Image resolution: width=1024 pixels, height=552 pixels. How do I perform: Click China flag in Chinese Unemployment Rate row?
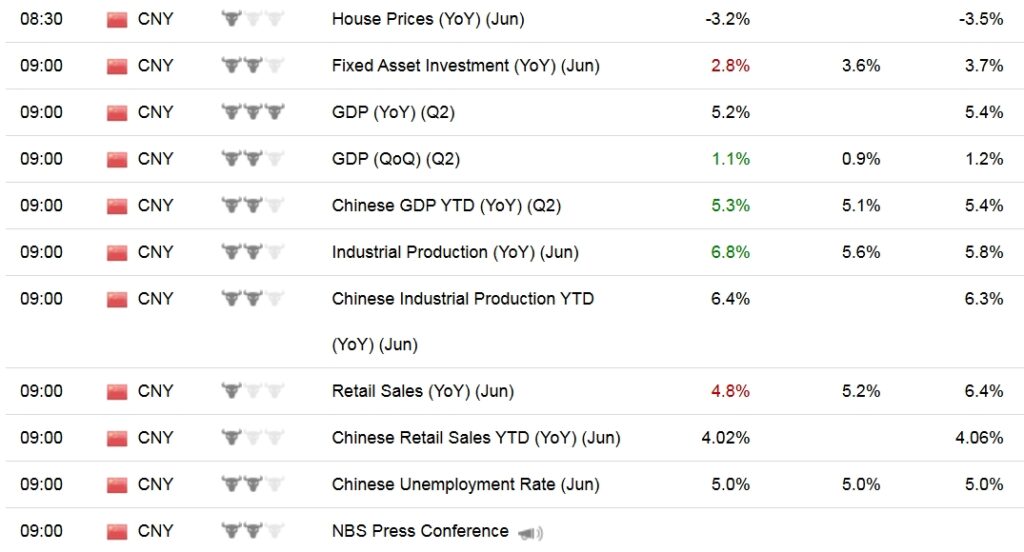click(117, 485)
